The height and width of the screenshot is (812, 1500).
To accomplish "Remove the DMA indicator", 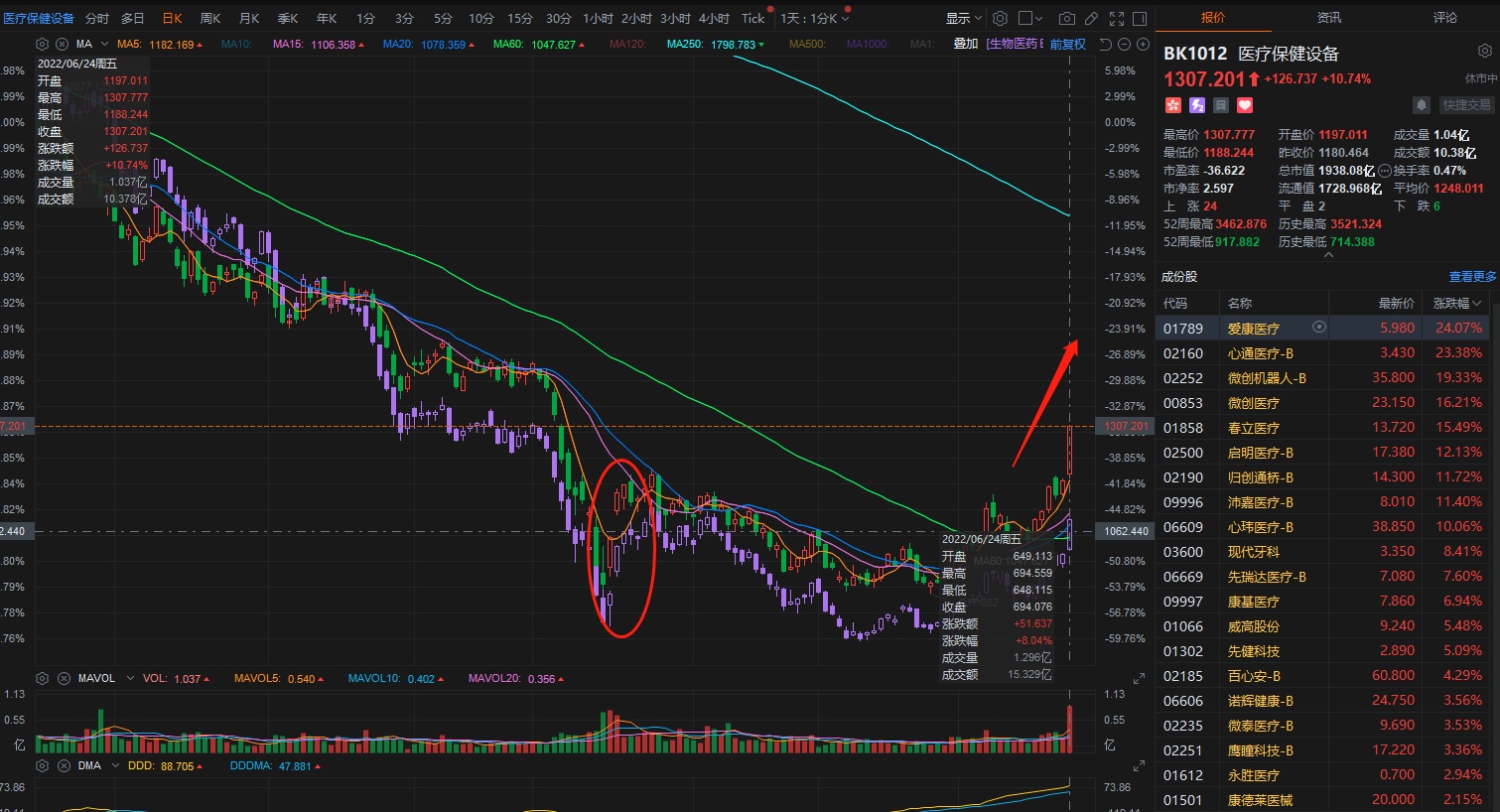I will (x=62, y=766).
